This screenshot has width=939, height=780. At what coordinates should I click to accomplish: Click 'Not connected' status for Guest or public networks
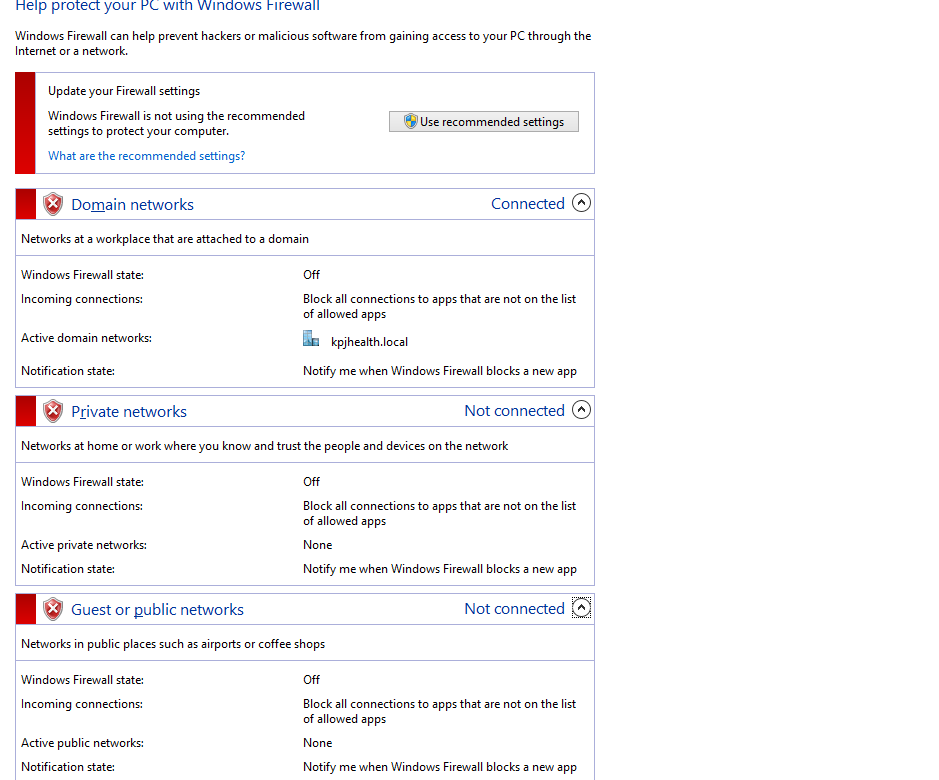coord(514,609)
